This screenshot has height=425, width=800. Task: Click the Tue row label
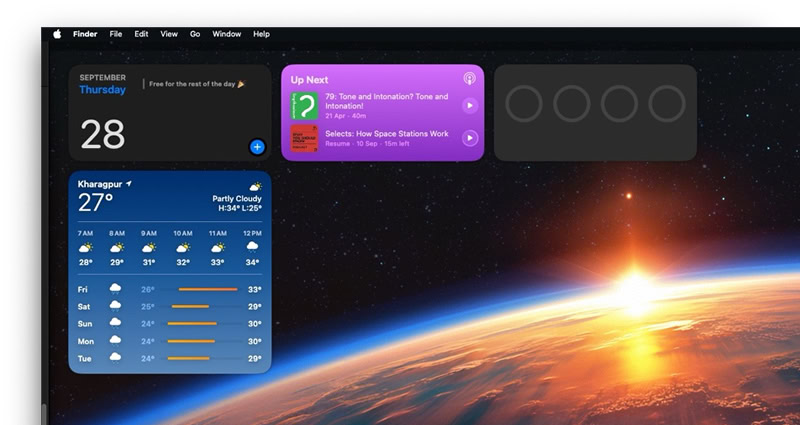(84, 359)
